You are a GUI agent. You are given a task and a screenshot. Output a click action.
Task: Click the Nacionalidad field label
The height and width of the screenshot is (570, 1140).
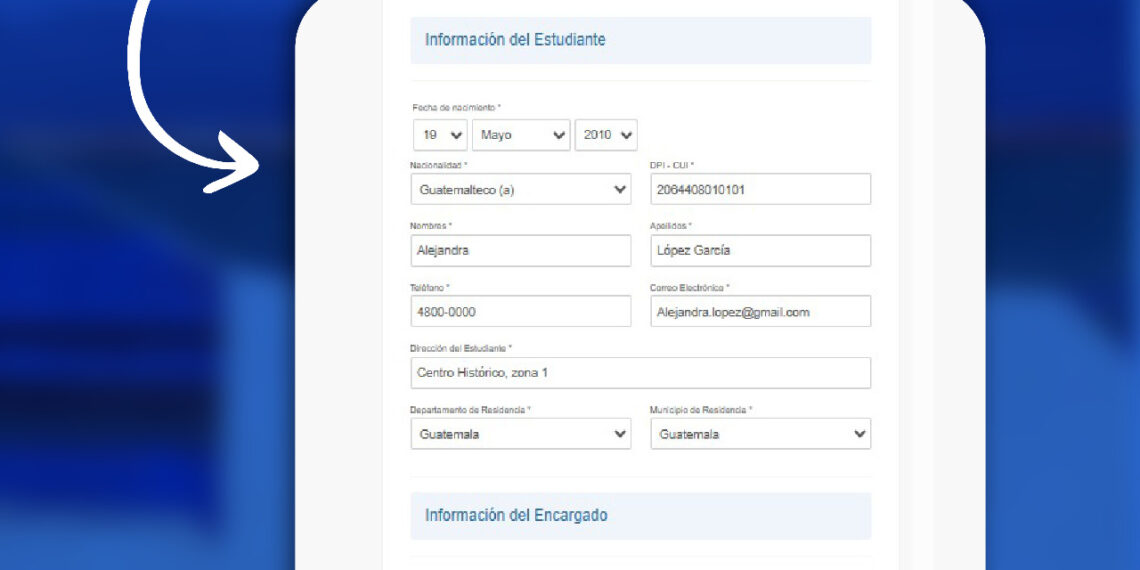click(x=438, y=165)
